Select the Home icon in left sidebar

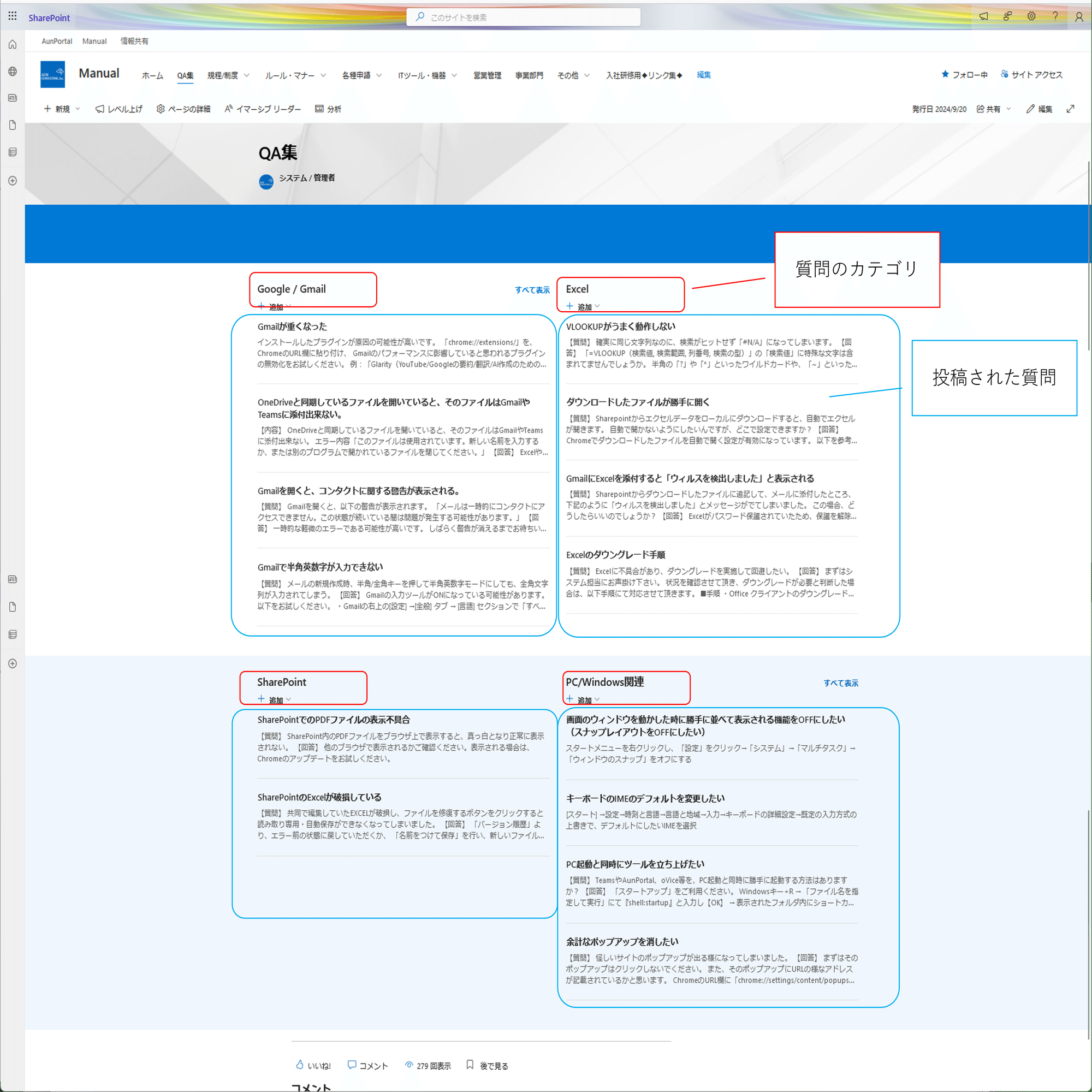12,44
